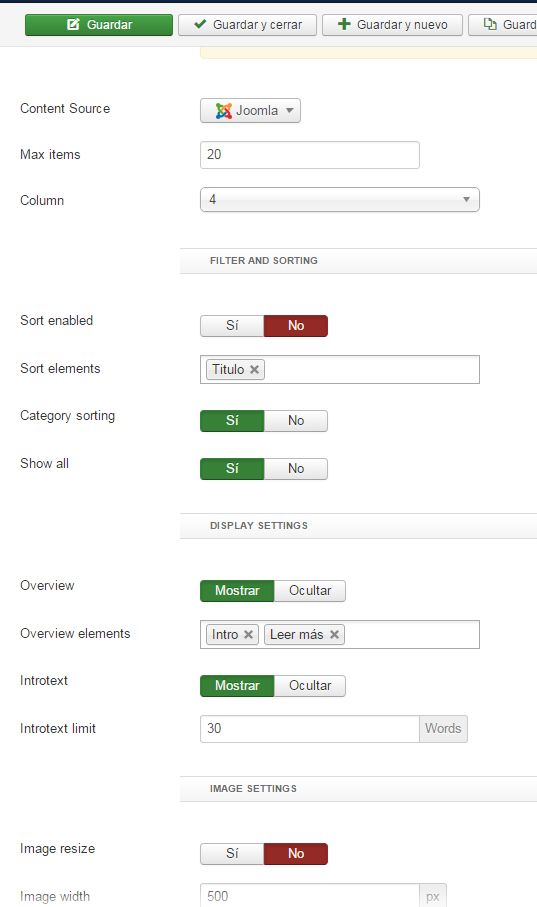537x907 pixels.
Task: Set Image resize to Sí
Action: click(232, 854)
